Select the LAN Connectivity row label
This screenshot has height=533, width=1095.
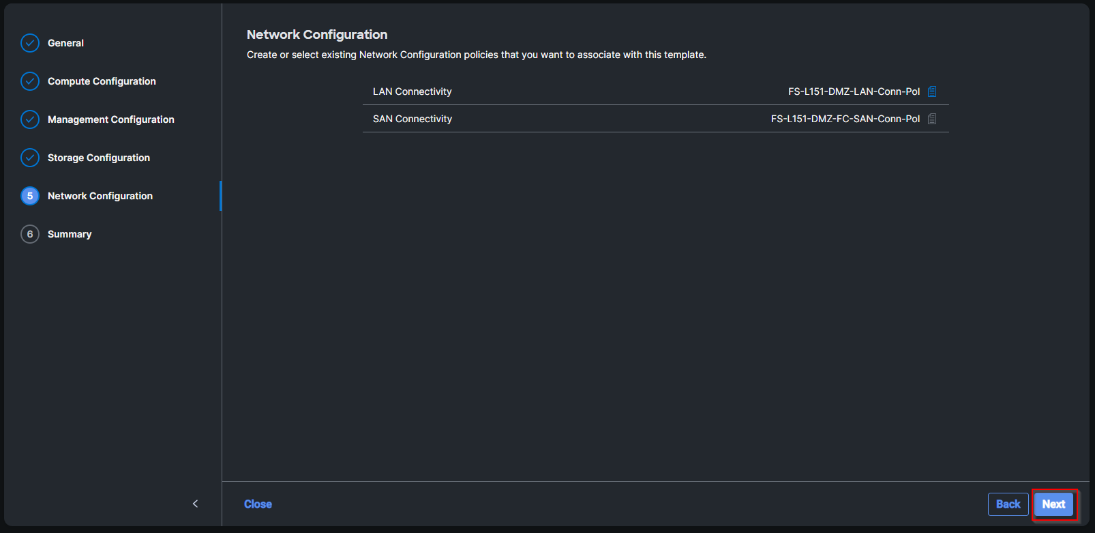[x=412, y=92]
